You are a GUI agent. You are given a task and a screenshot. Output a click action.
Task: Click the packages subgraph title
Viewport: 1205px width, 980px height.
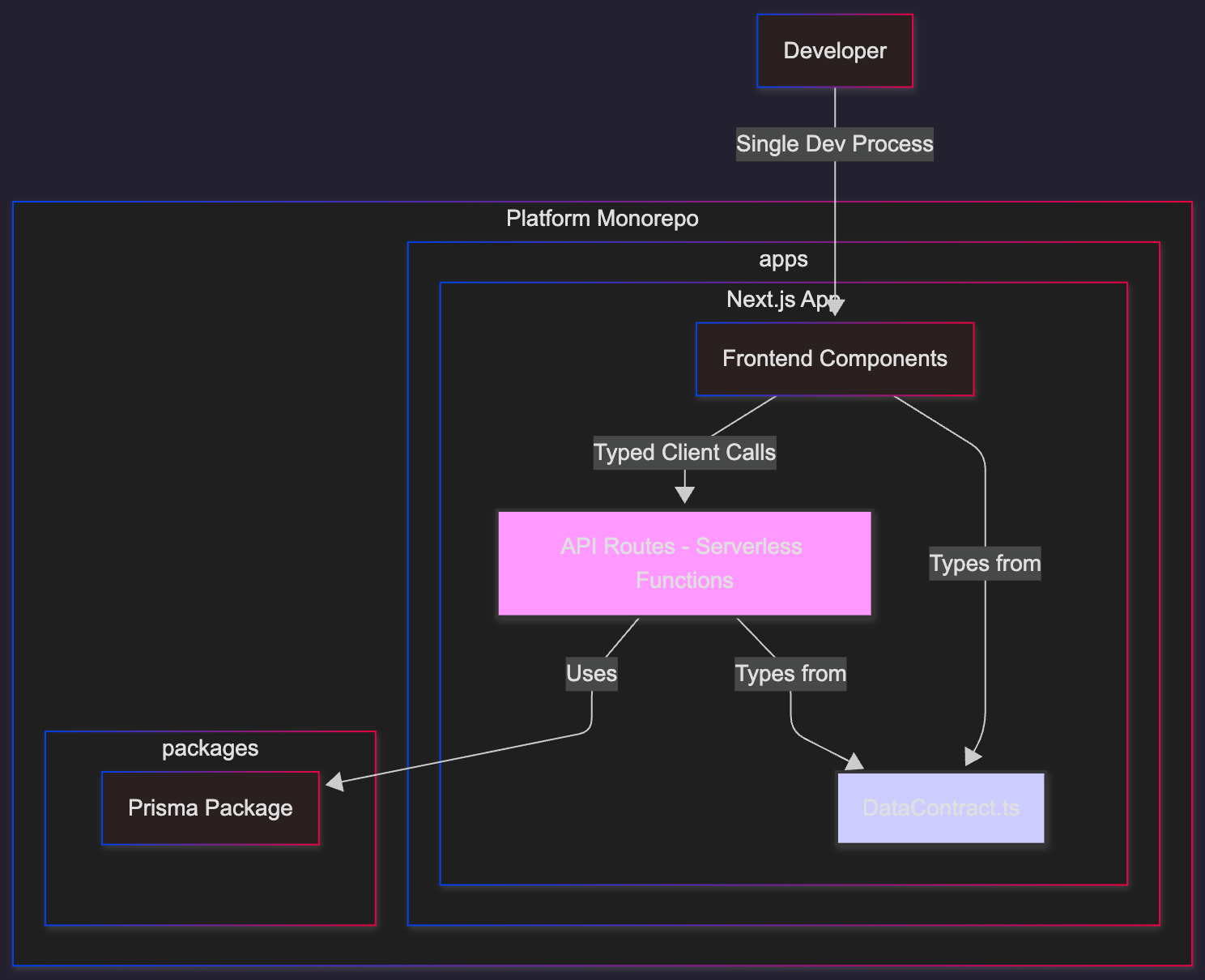[211, 748]
